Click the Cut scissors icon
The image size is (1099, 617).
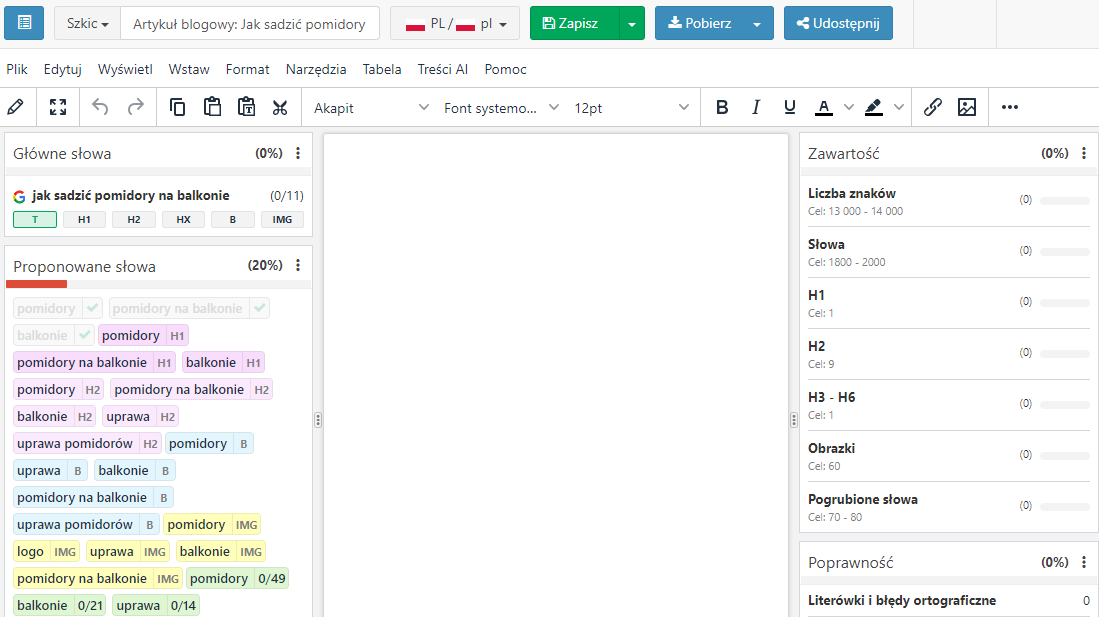[280, 107]
